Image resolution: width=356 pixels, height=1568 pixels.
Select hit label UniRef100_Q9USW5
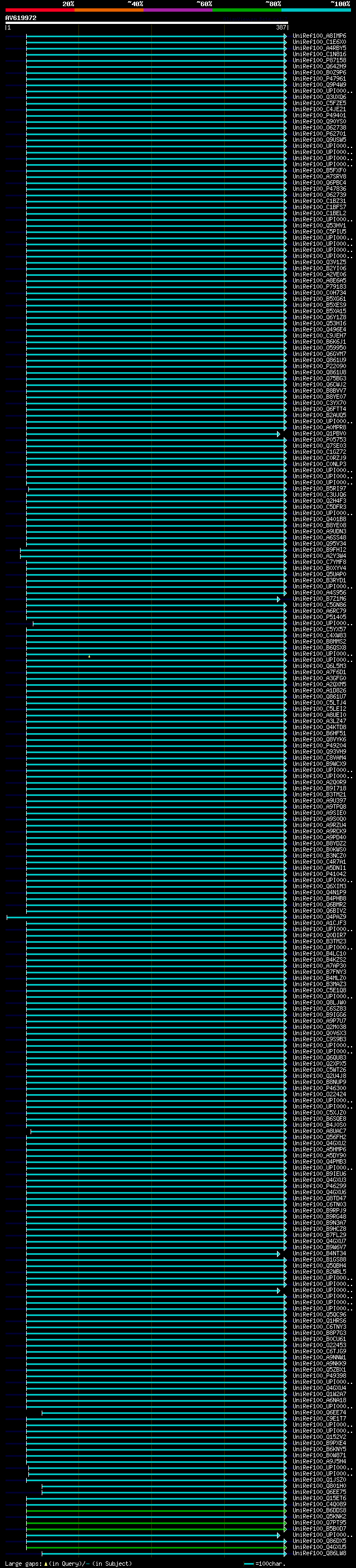click(319, 140)
